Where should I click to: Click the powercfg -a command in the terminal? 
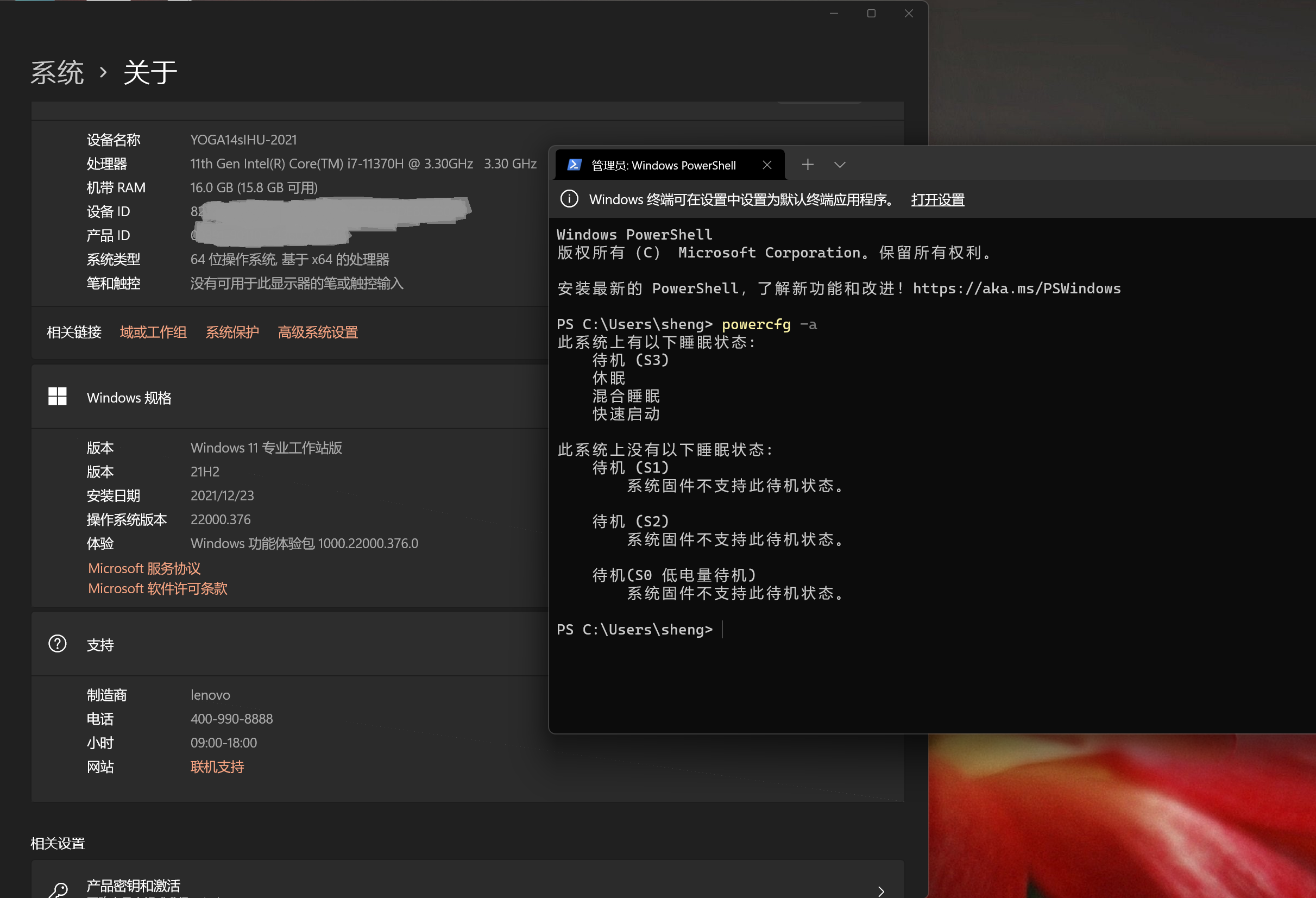(x=769, y=324)
